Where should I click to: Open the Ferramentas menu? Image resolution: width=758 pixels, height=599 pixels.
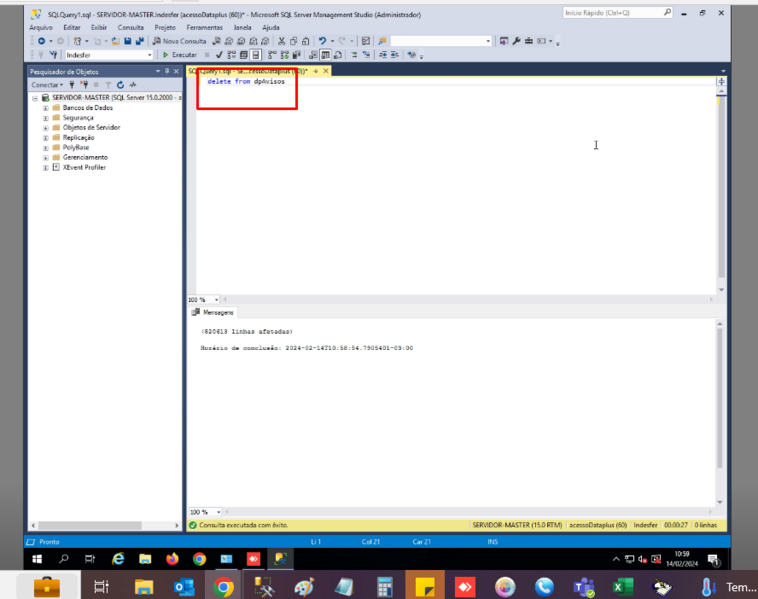204,28
